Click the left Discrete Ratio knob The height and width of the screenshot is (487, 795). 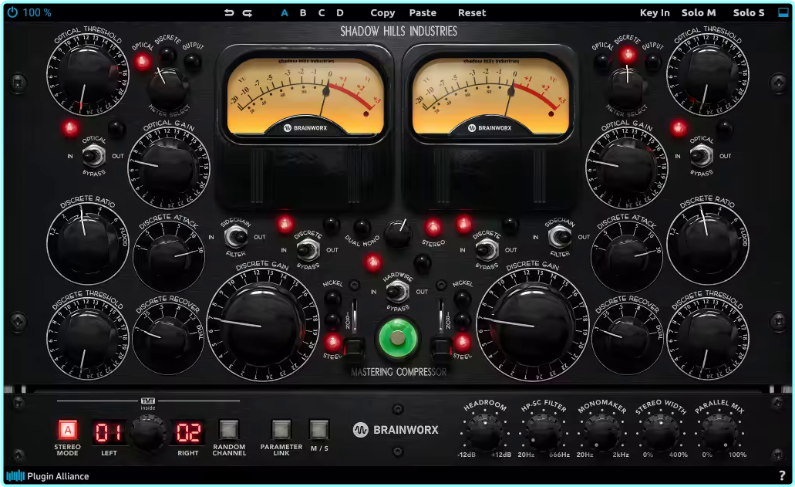tap(87, 242)
